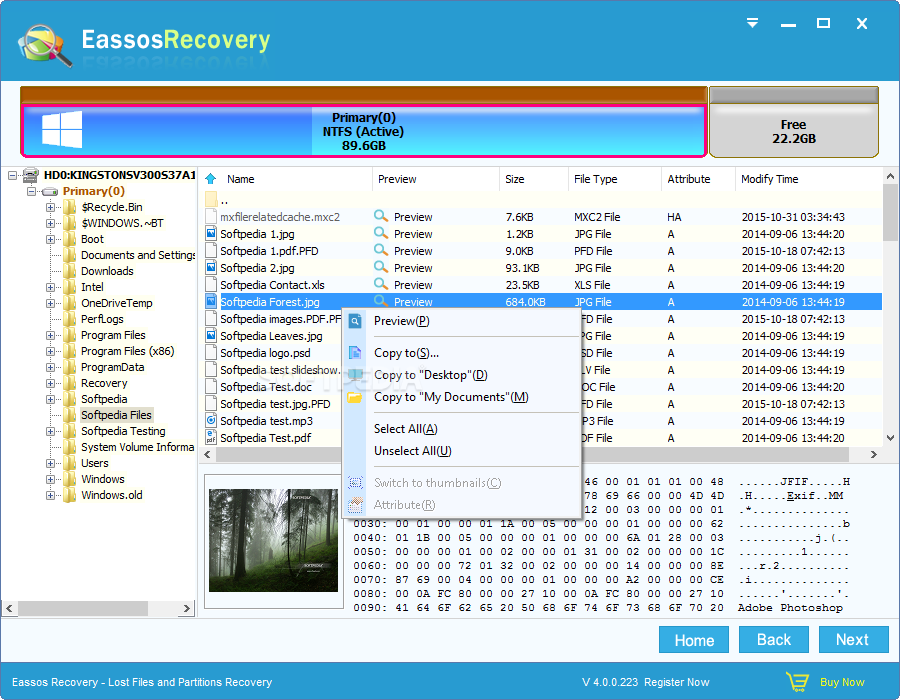
Task: Expand the Users folder node
Action: [51, 463]
